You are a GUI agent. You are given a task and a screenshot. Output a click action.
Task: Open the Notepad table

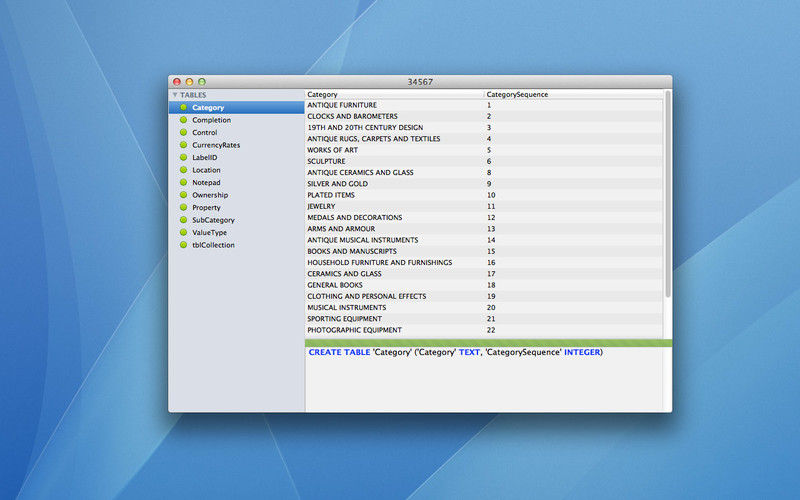[x=237, y=183]
